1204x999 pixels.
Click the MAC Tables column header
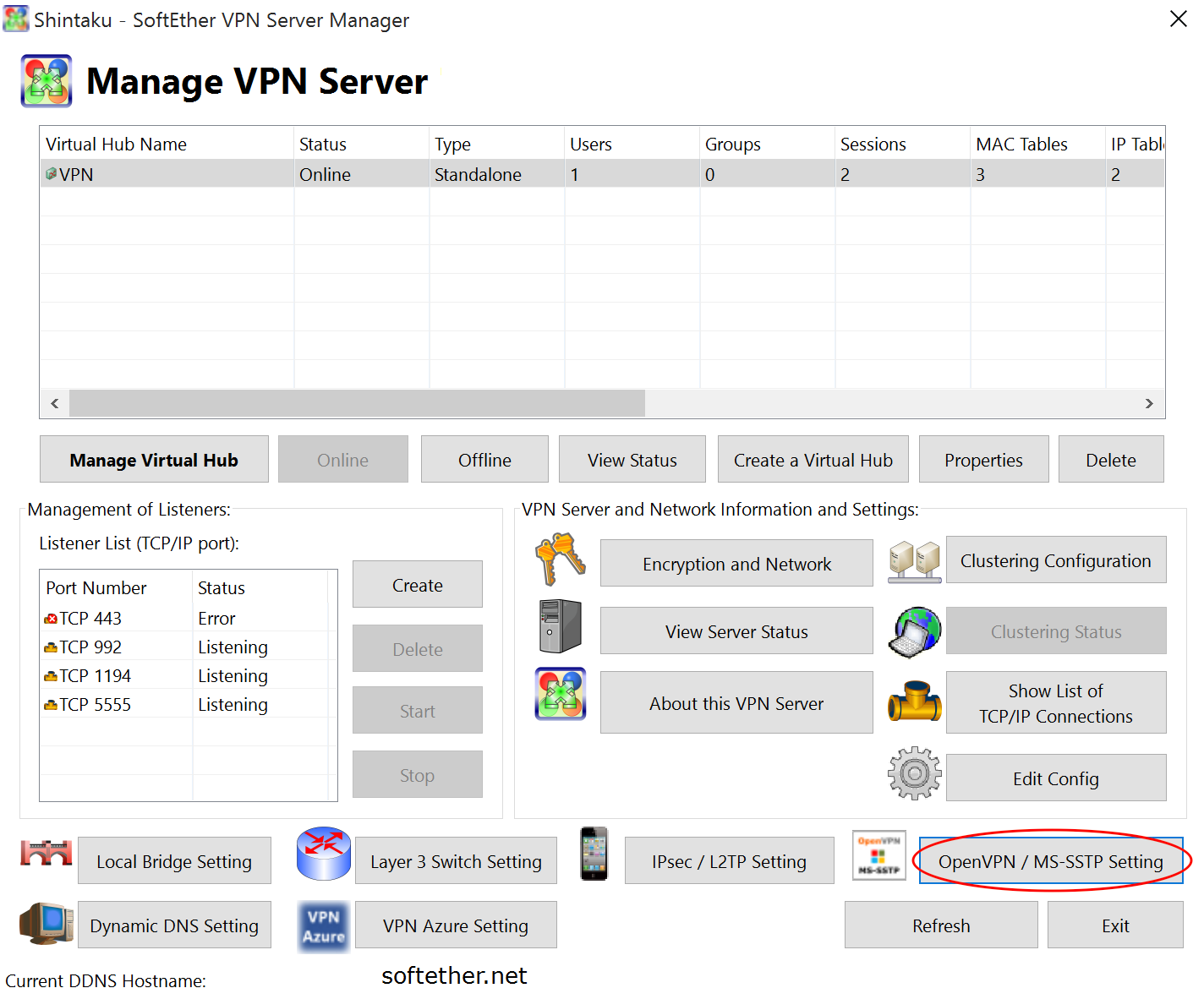click(1037, 144)
